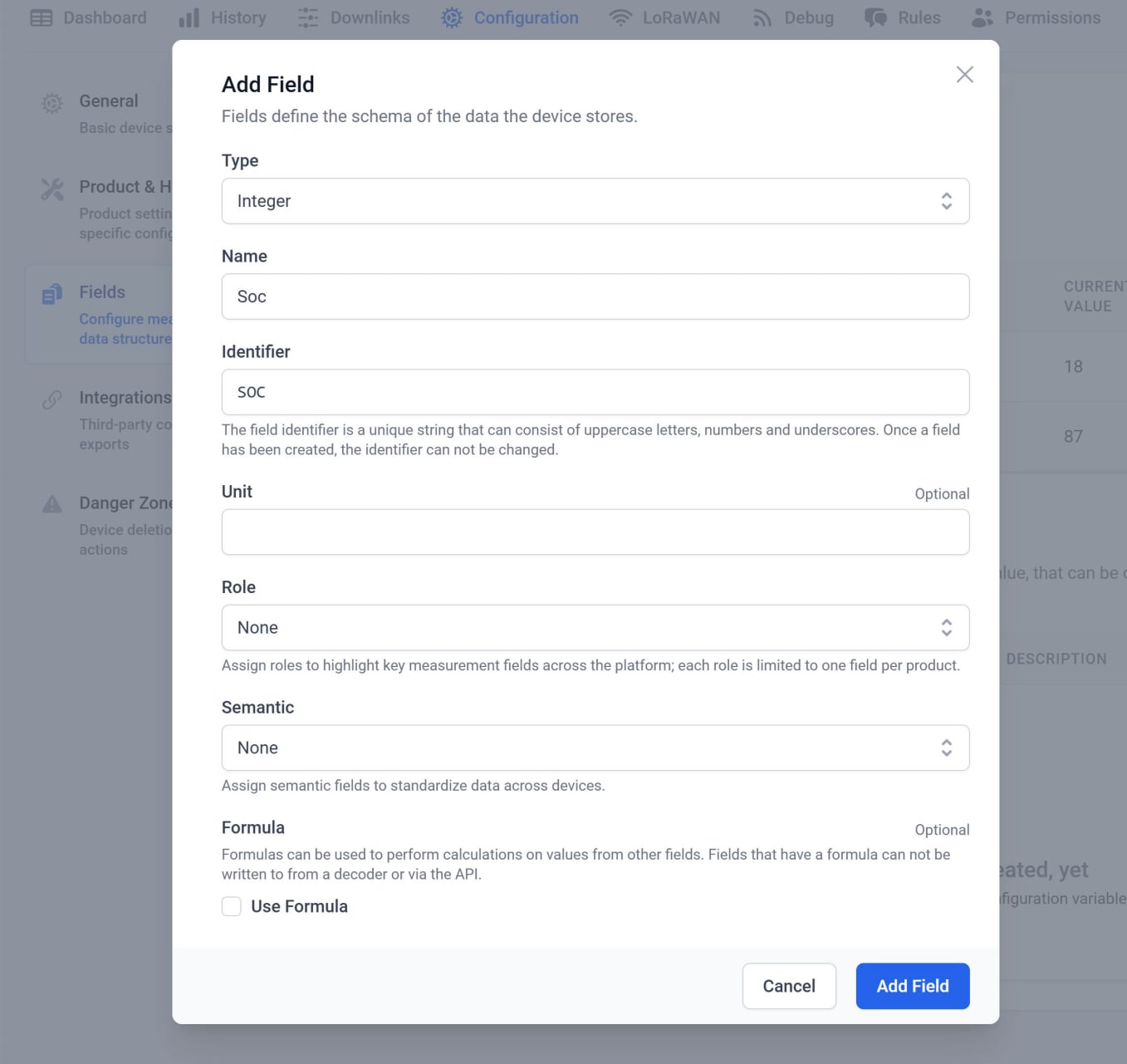Open the Debug feed icon

[x=762, y=17]
